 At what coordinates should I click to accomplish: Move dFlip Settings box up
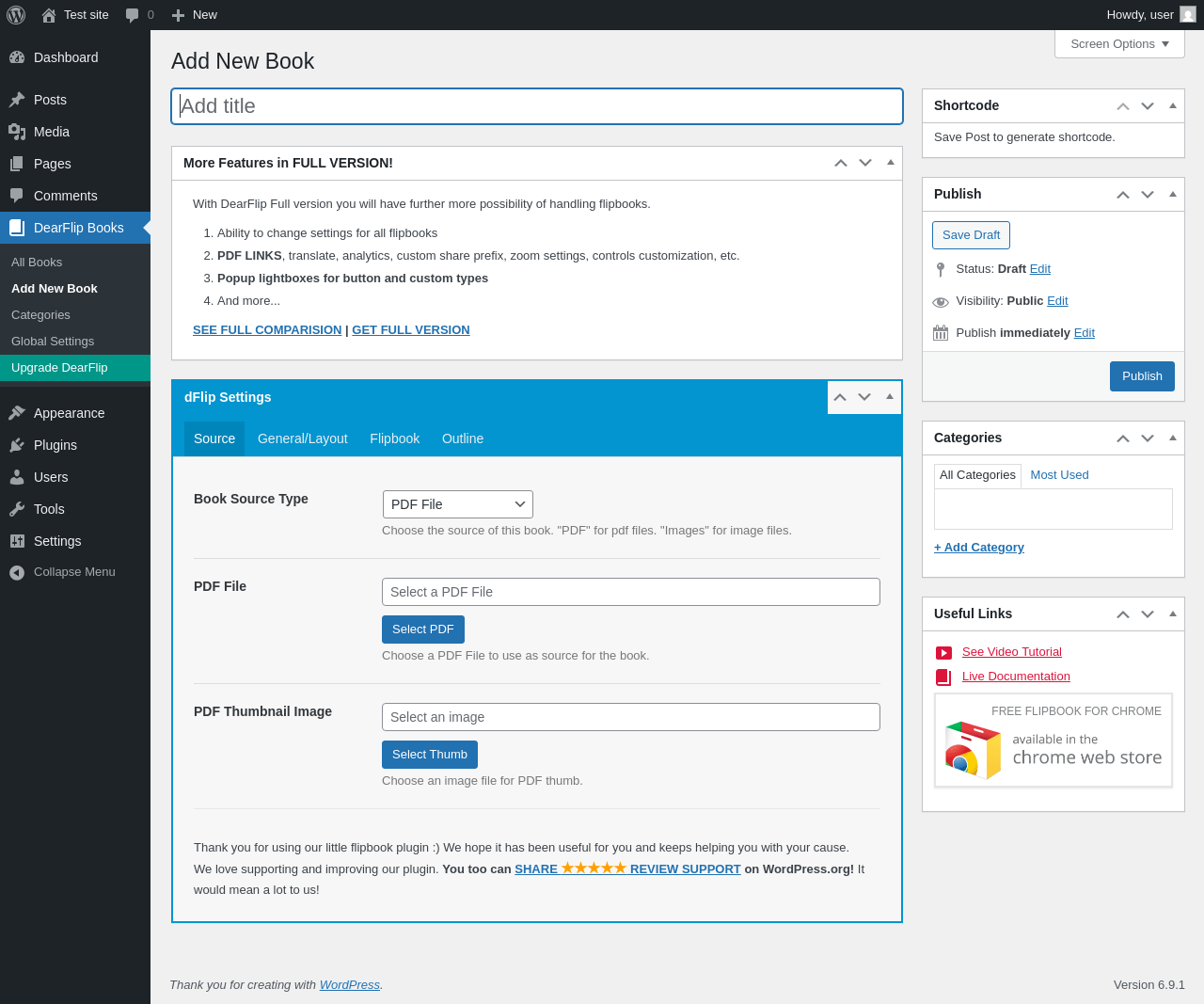(840, 397)
